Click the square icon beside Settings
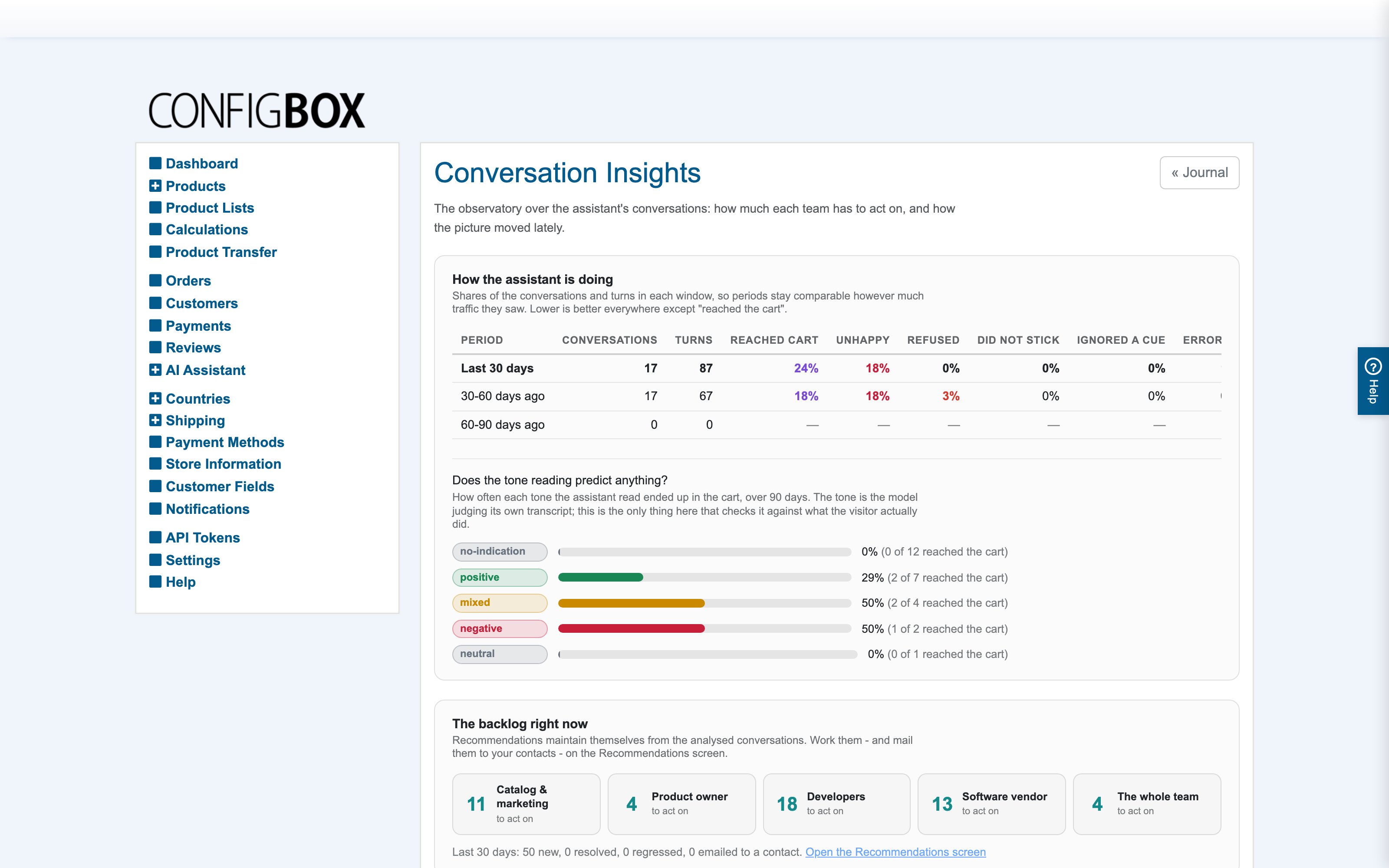 [155, 560]
